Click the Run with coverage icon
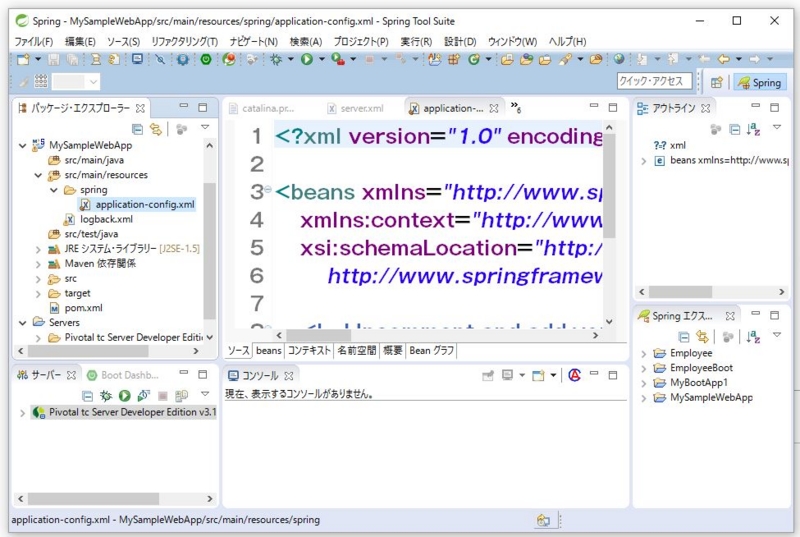 point(338,60)
